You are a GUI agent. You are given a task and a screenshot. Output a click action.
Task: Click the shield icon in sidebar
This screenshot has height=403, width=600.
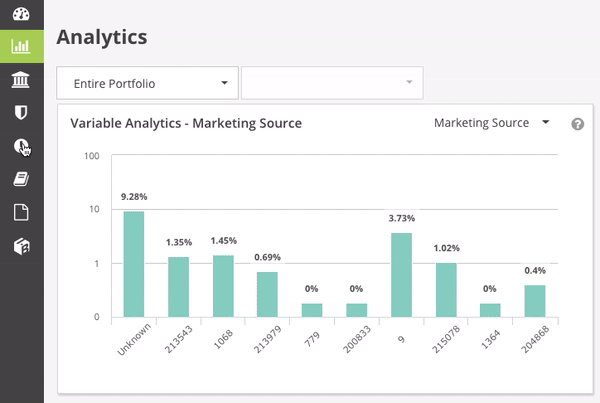(21, 112)
